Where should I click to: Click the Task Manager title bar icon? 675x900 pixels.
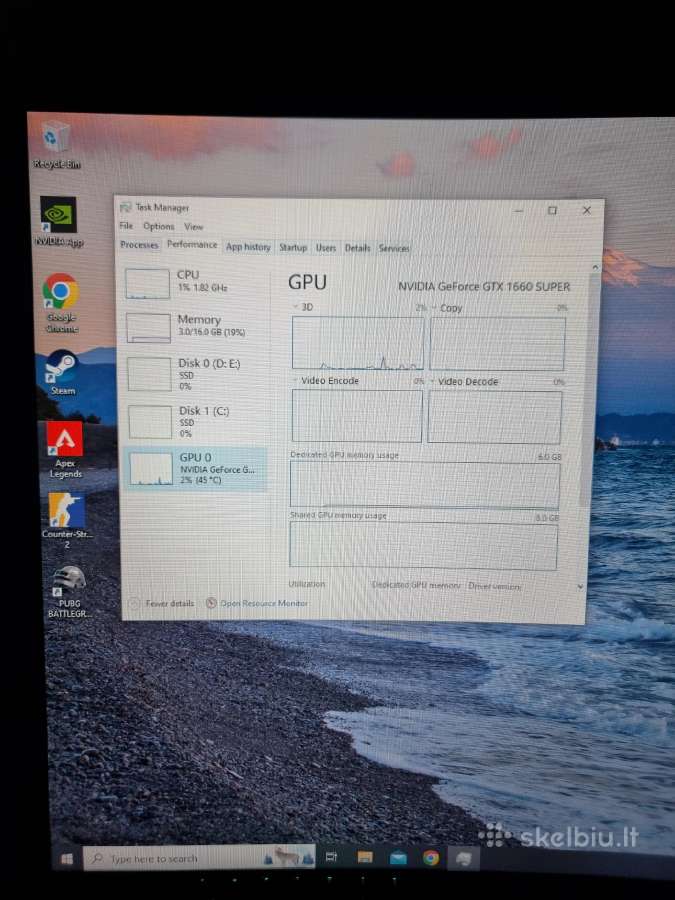tap(126, 207)
